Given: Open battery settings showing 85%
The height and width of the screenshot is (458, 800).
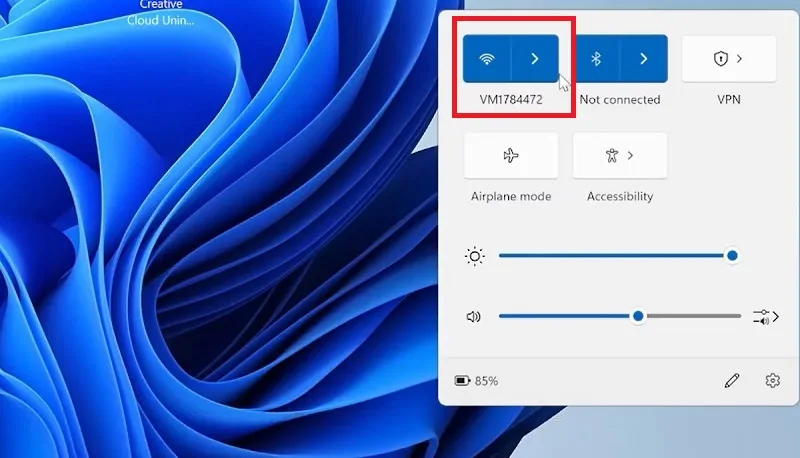Looking at the screenshot, I should pos(476,381).
